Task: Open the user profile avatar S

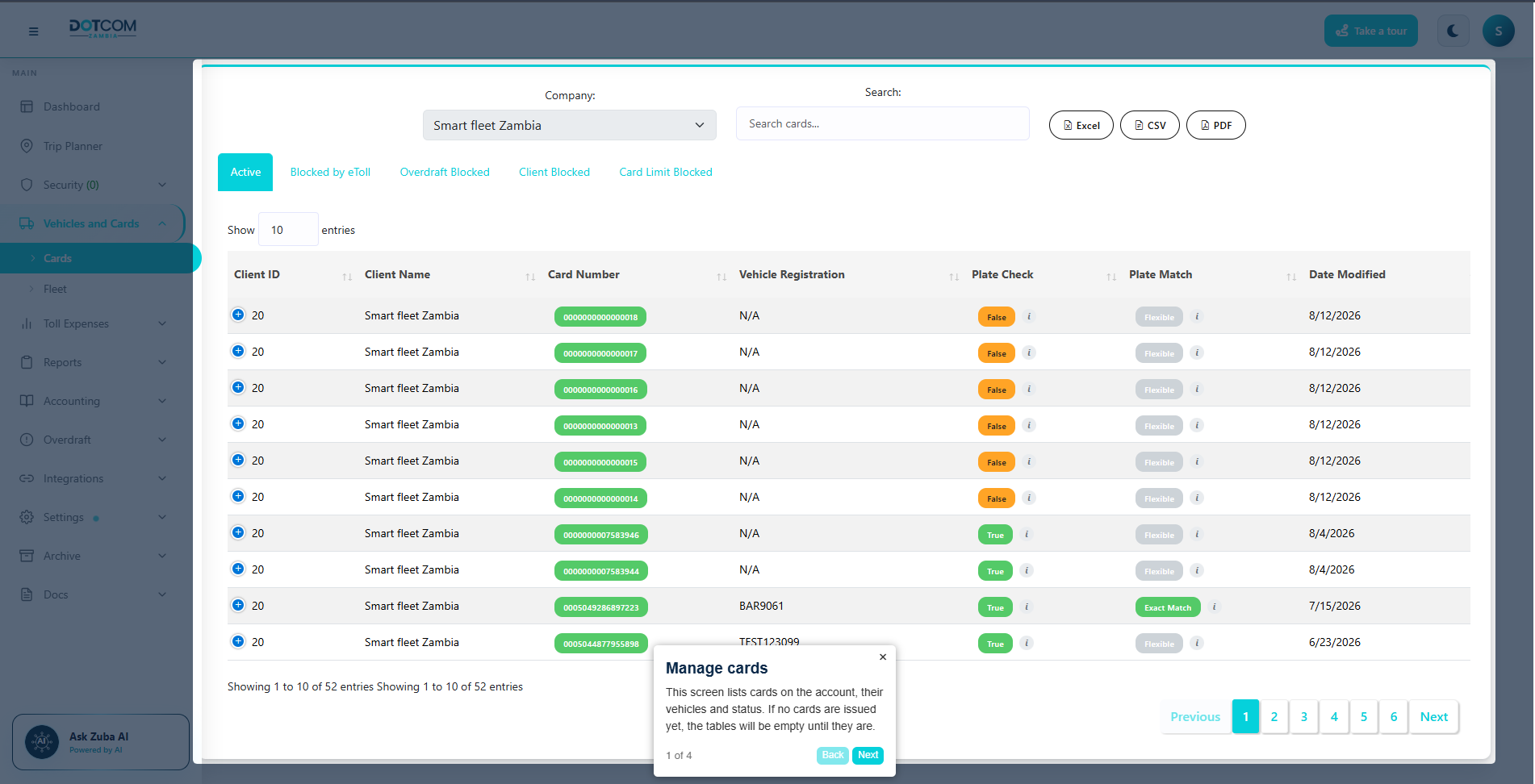Action: click(1499, 31)
